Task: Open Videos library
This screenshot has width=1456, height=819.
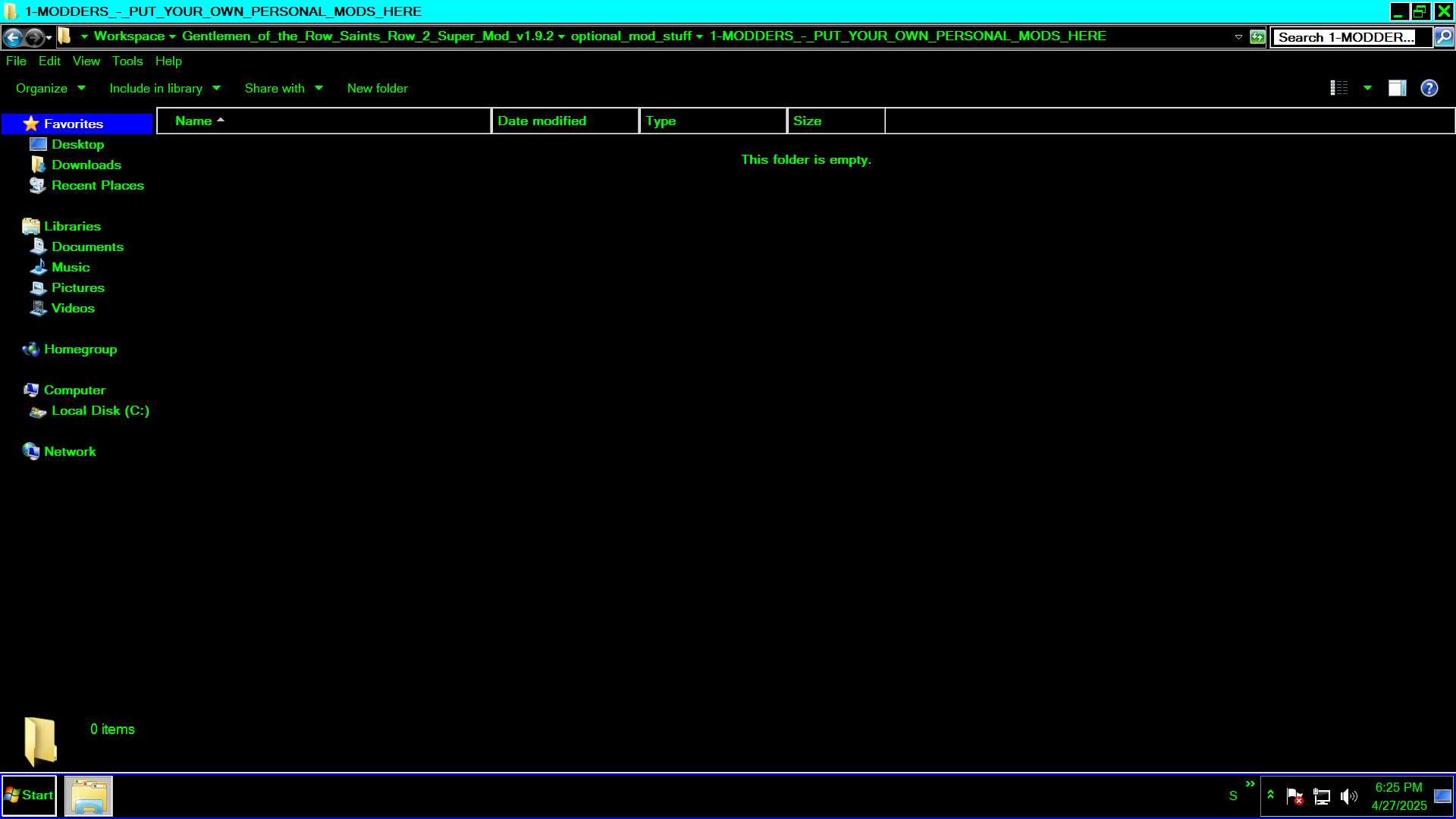Action: (x=73, y=308)
